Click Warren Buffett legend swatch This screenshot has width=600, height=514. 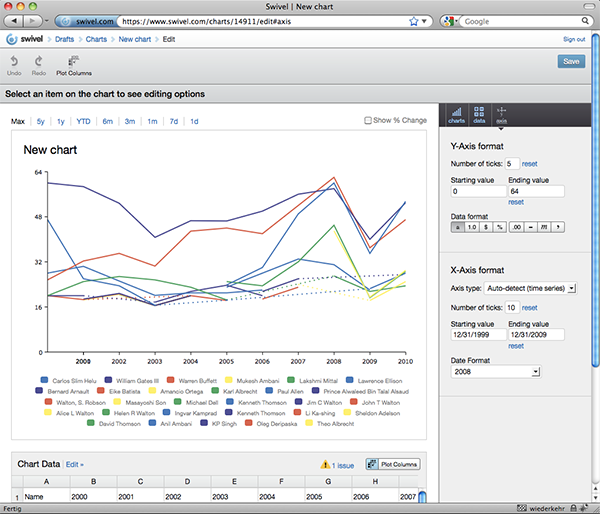[x=171, y=380]
